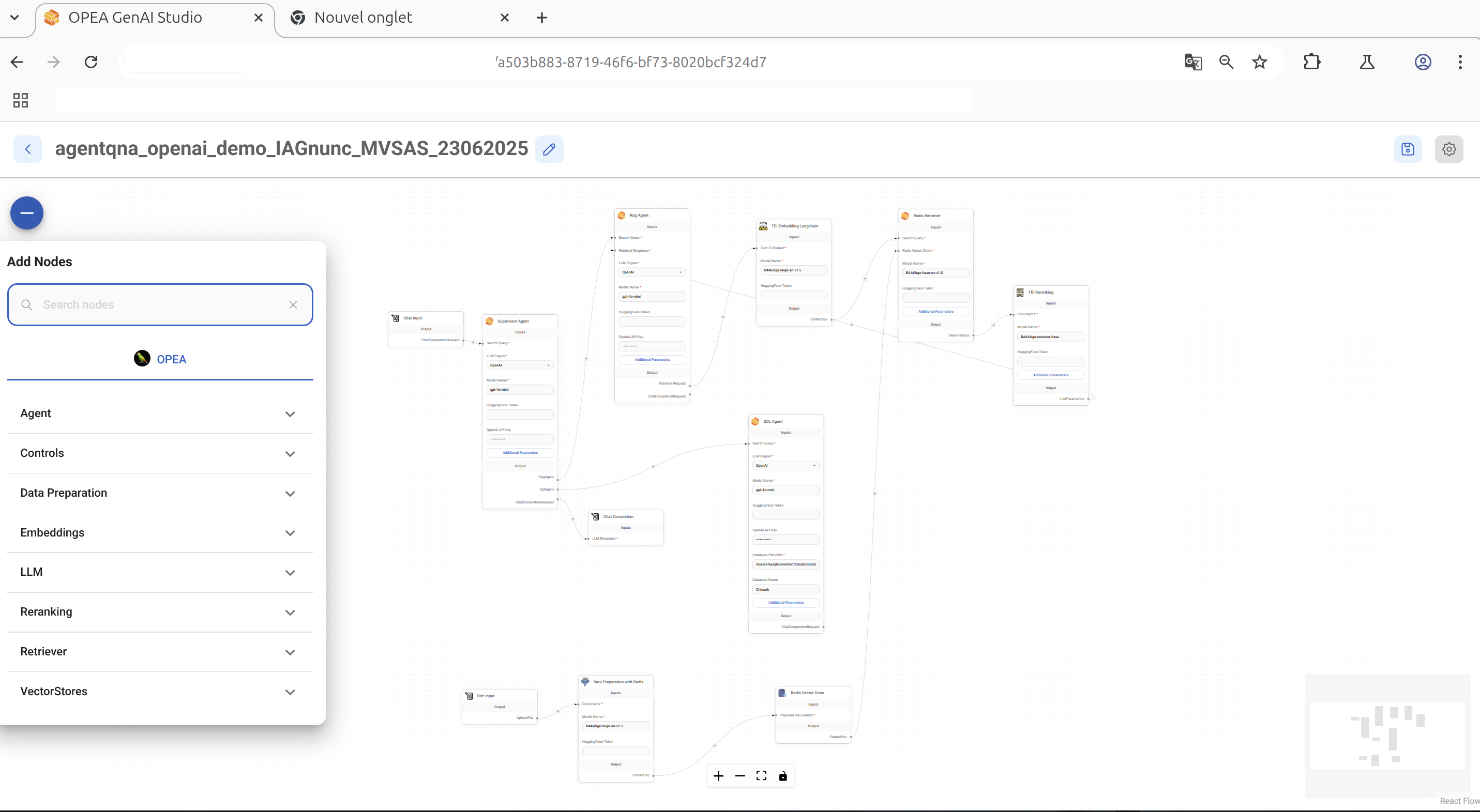
Task: Select the Data Preparation with Redis node icon
Action: tap(585, 682)
